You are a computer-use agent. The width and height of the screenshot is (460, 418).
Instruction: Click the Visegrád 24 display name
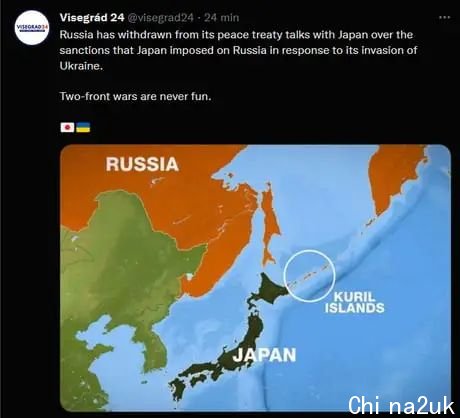click(x=92, y=17)
